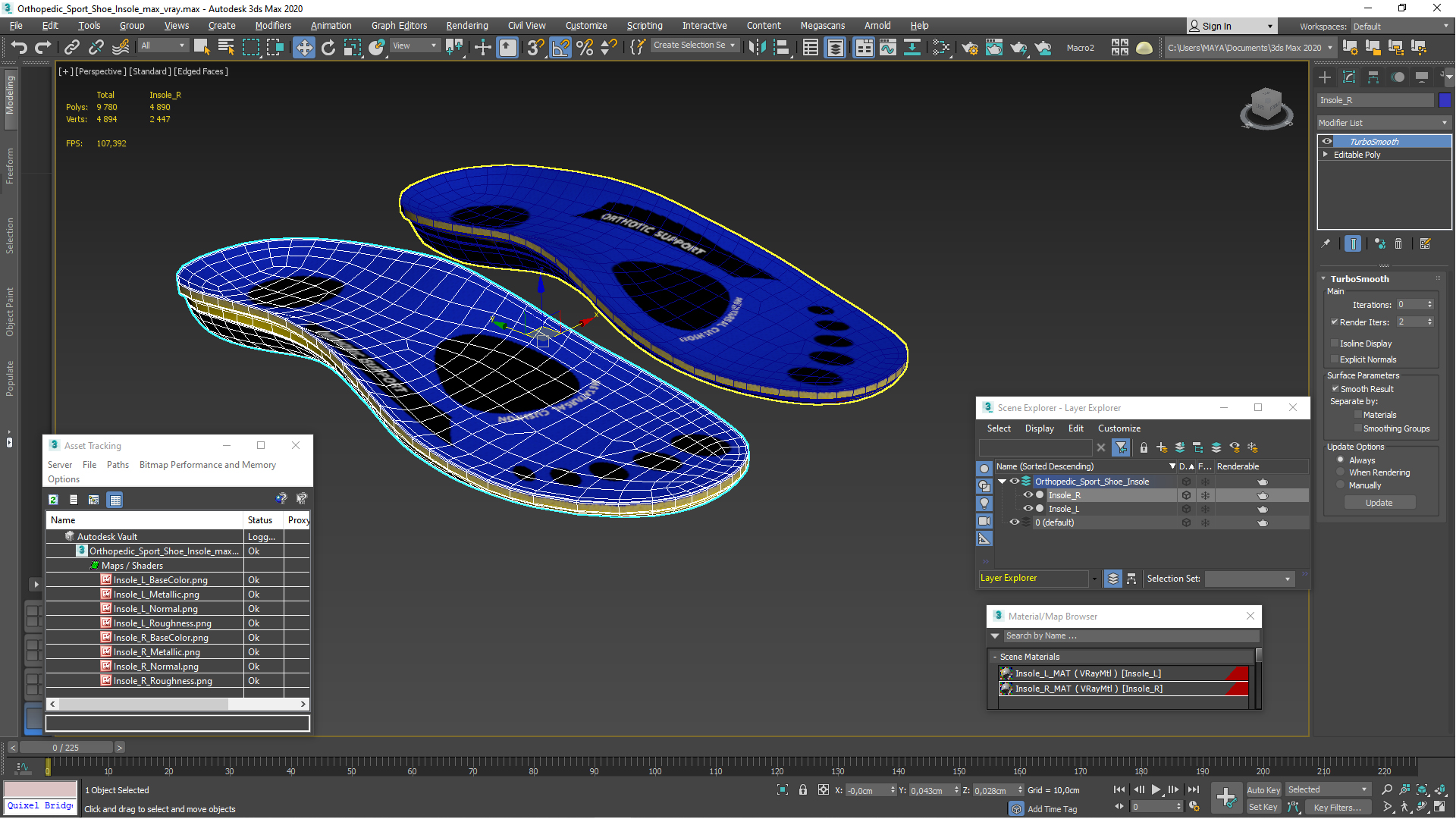Click Remove modifier trash icon
The image size is (1456, 819).
1398,243
